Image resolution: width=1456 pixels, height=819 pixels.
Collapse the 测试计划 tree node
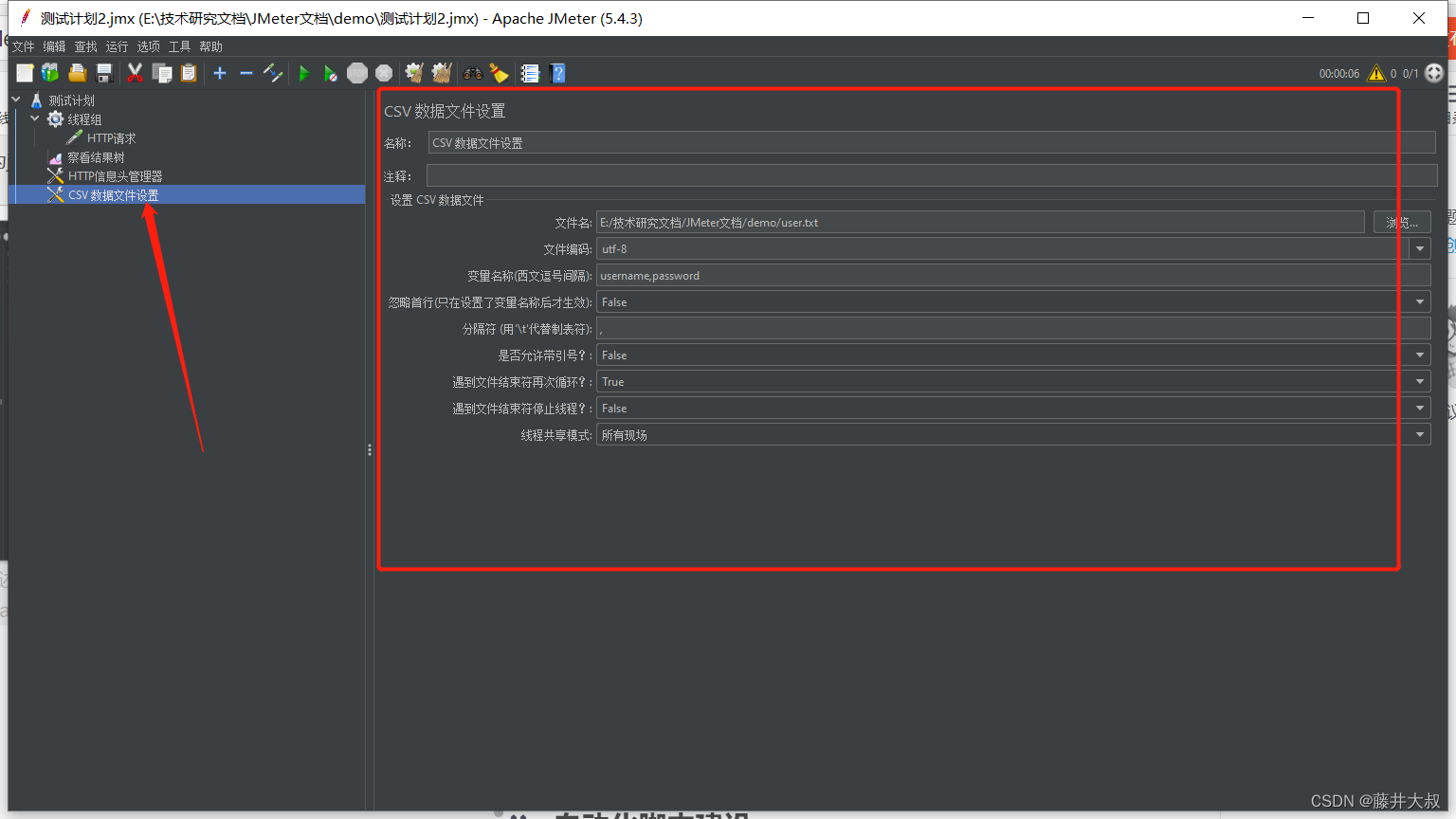(x=16, y=100)
